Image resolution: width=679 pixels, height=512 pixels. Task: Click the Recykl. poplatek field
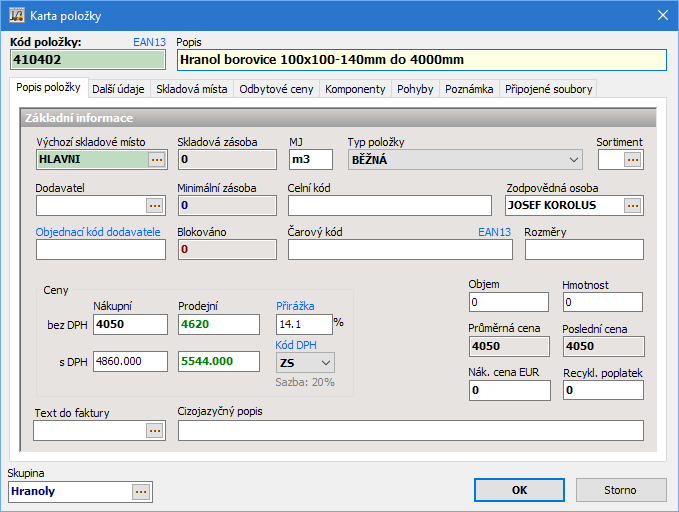(604, 390)
